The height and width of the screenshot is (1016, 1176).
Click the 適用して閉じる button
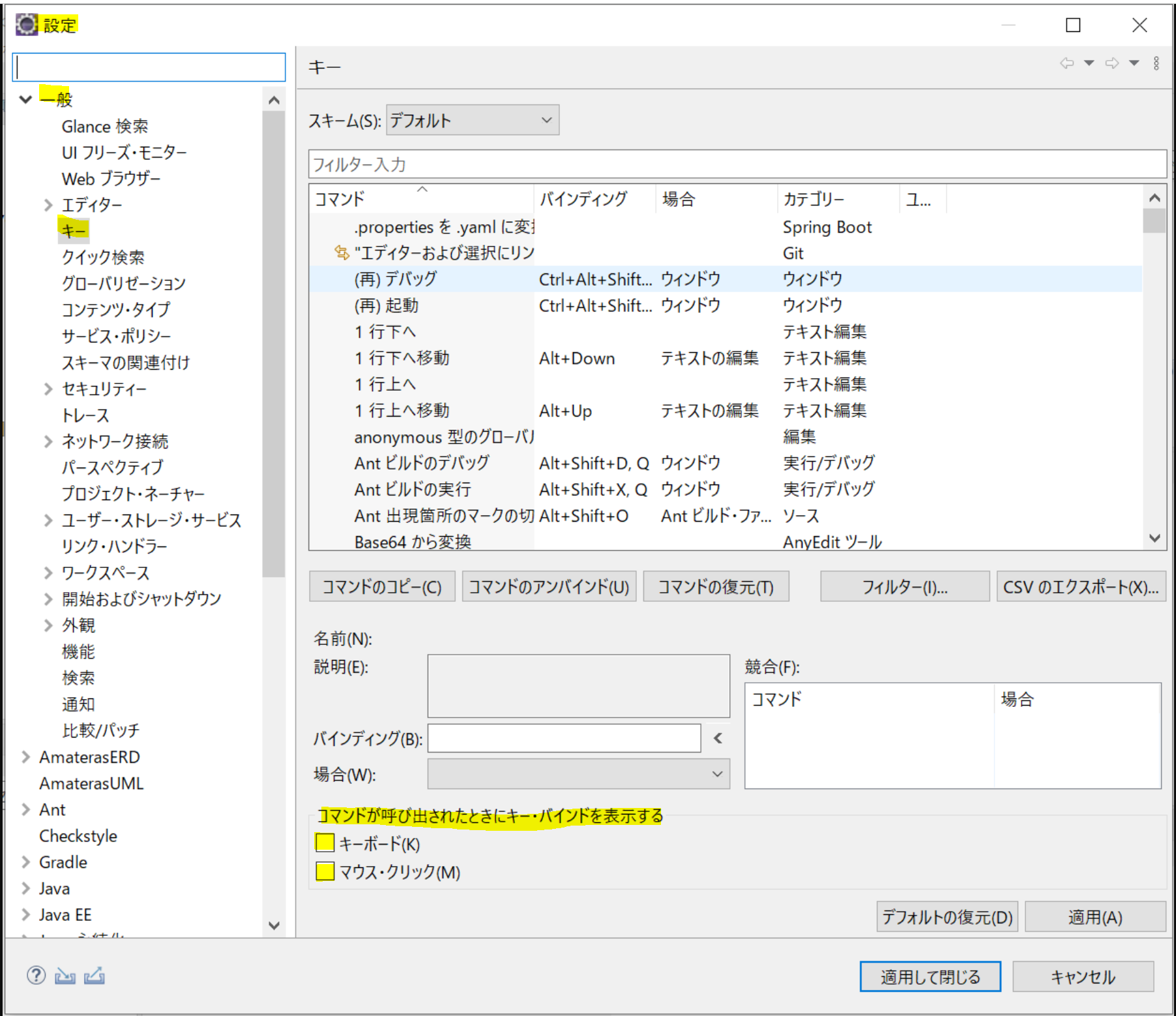pos(930,976)
